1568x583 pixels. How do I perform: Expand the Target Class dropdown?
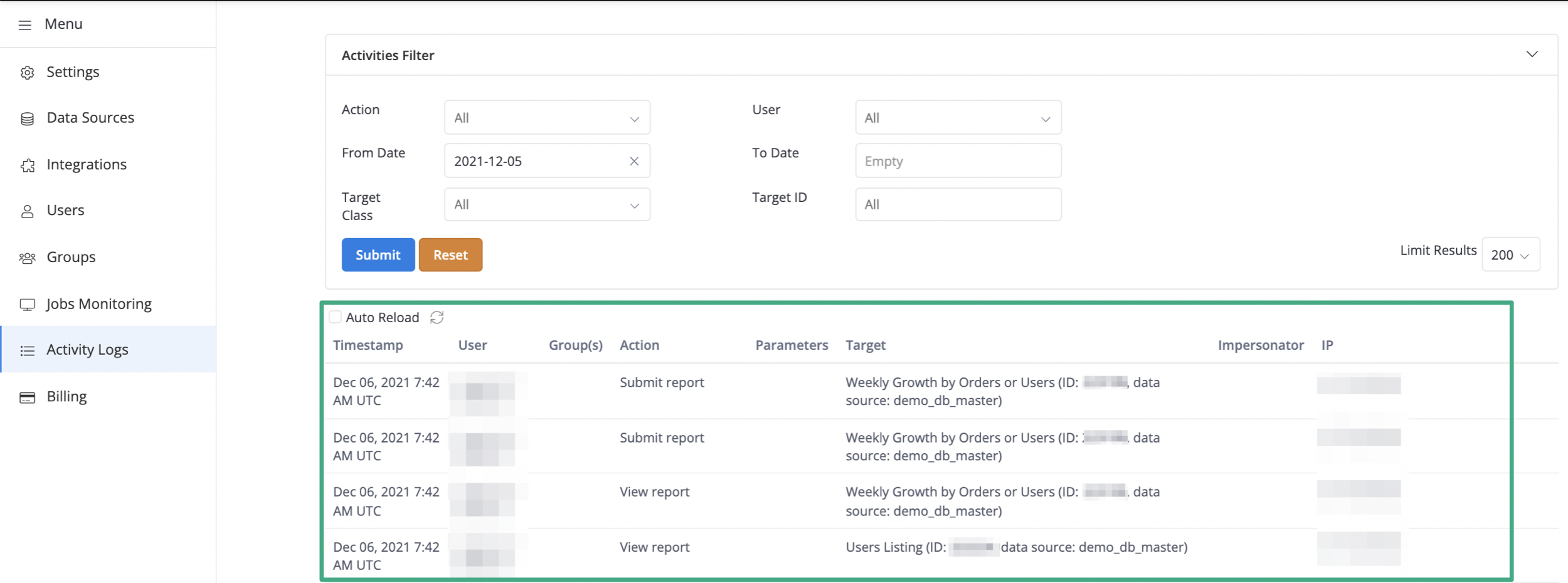[547, 204]
